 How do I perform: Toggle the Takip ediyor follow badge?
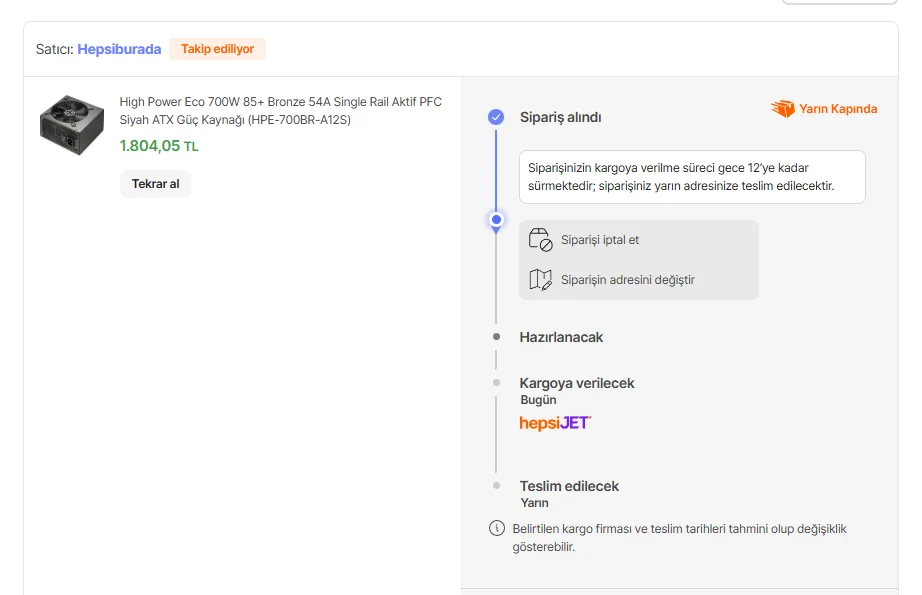(x=217, y=49)
